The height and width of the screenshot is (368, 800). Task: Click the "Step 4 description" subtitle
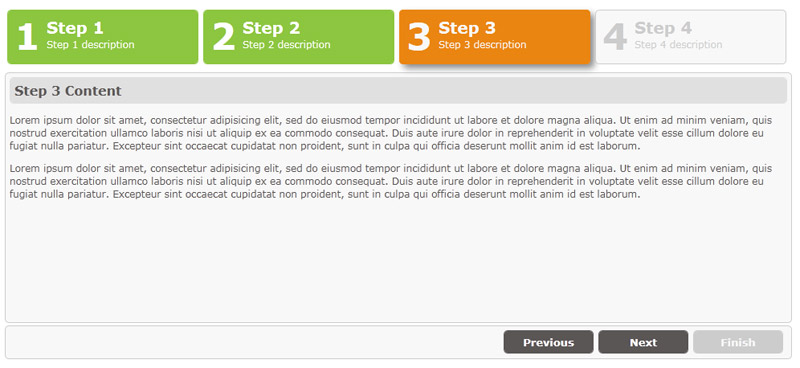point(678,45)
